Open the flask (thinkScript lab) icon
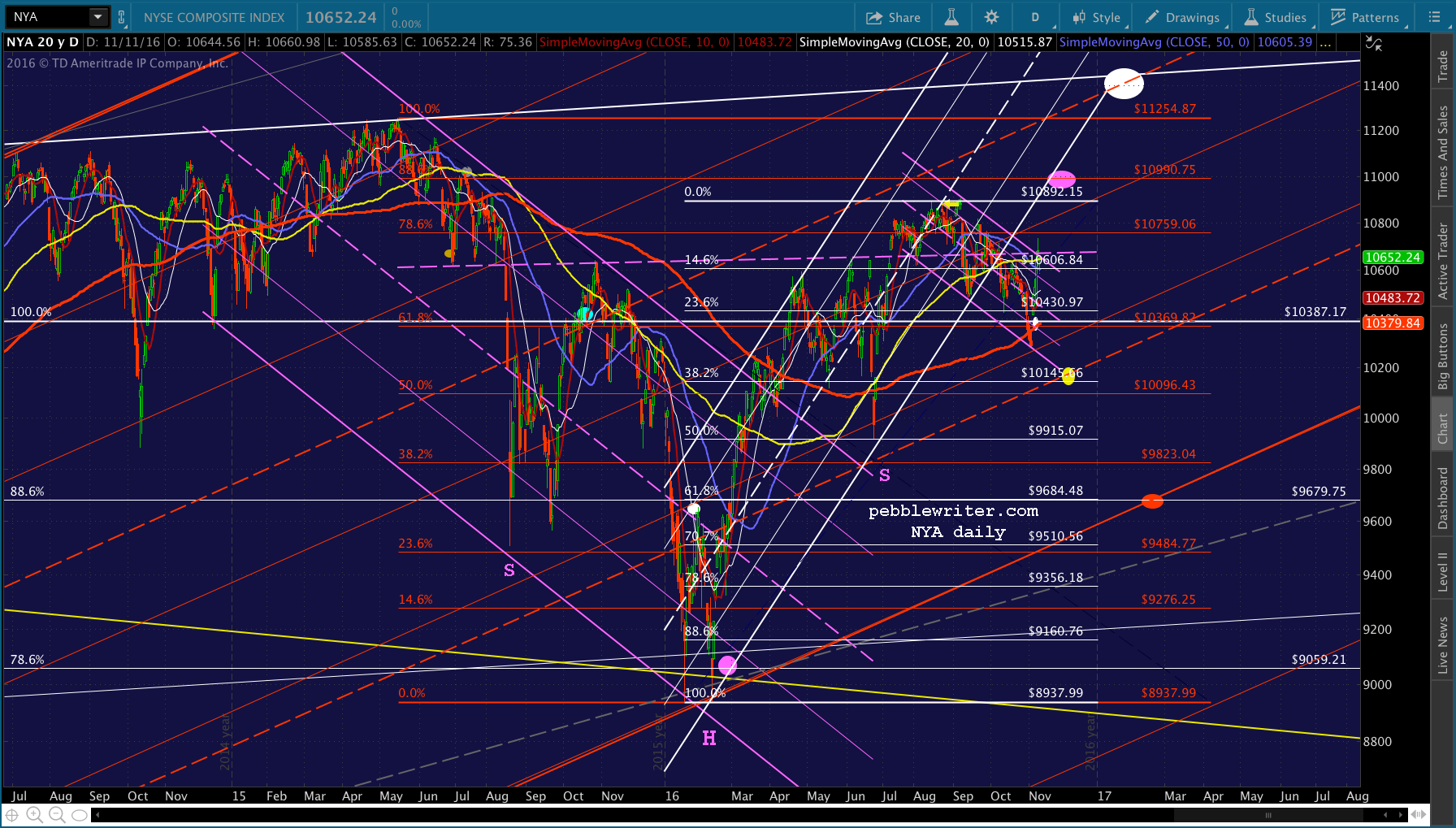The height and width of the screenshot is (828, 1456). pyautogui.click(x=951, y=17)
